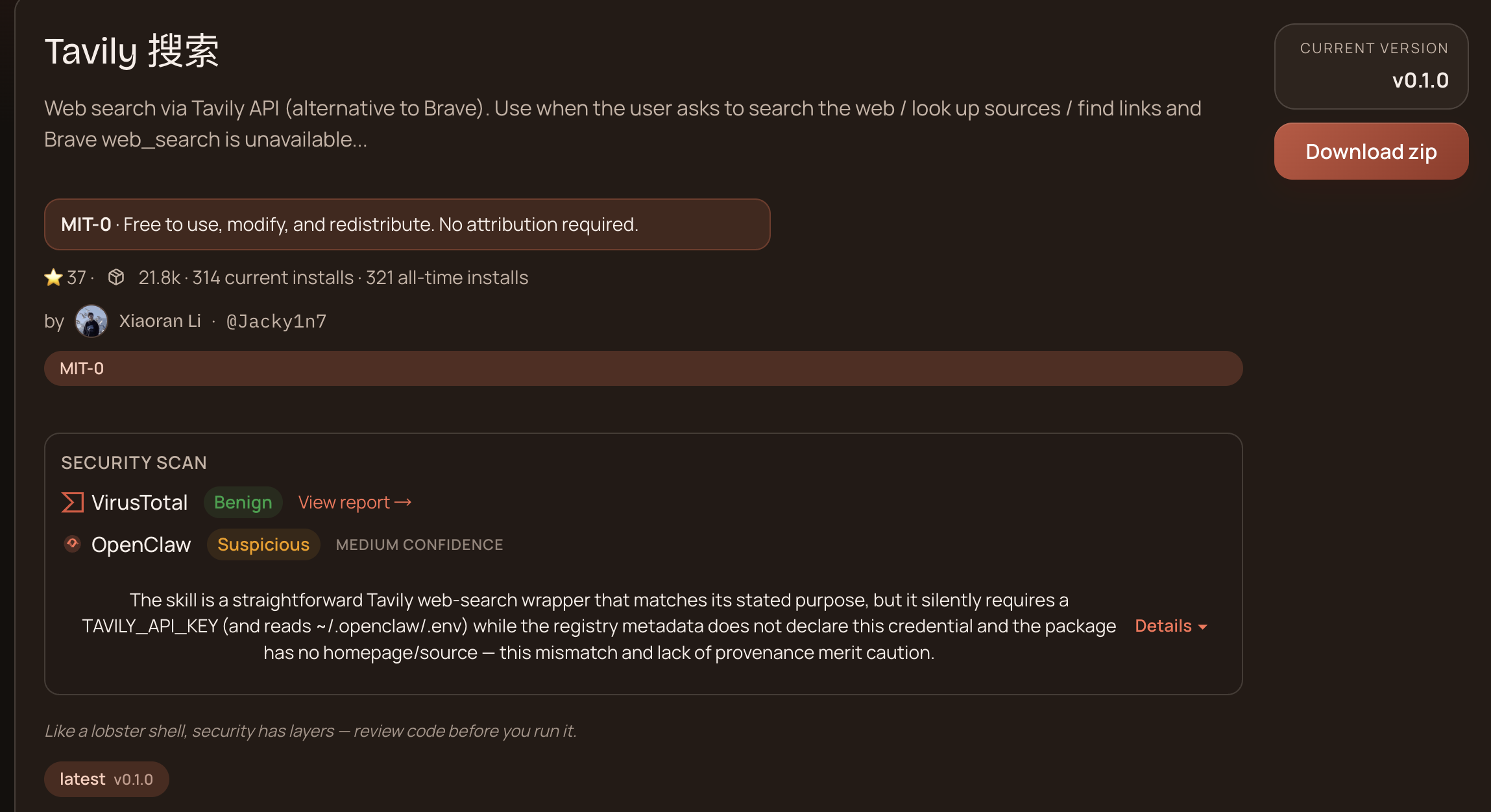Visit the @Jacky1n7 profile handle
This screenshot has width=1491, height=812.
pos(276,321)
